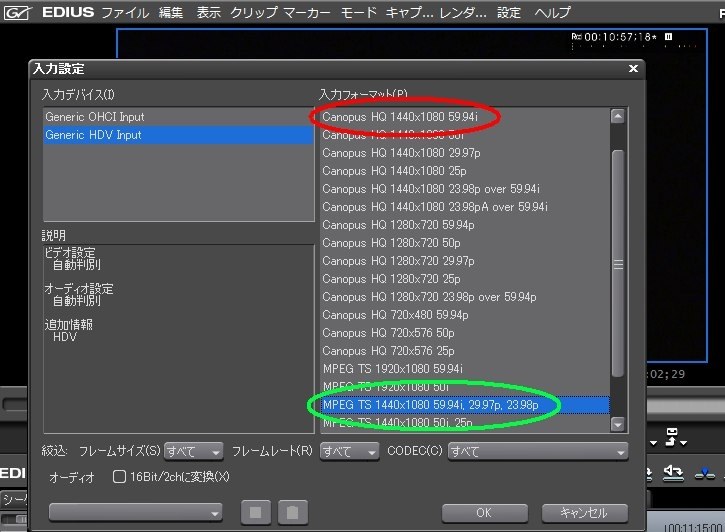Select MPEG TS 1920x1080 59.94i format
Viewport: 725px width, 532px height.
click(465, 369)
